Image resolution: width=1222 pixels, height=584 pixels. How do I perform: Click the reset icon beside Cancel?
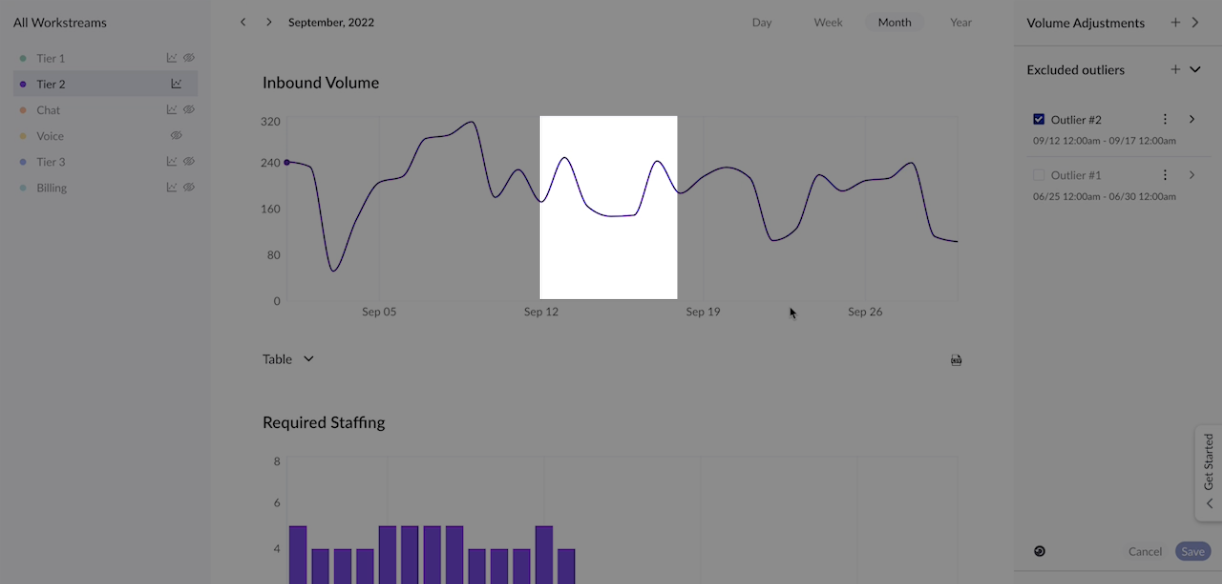pos(1040,551)
